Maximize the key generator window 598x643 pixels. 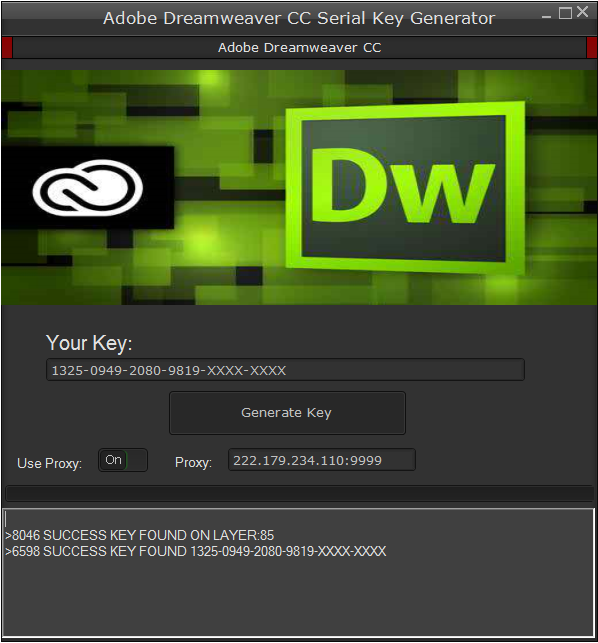click(x=565, y=13)
